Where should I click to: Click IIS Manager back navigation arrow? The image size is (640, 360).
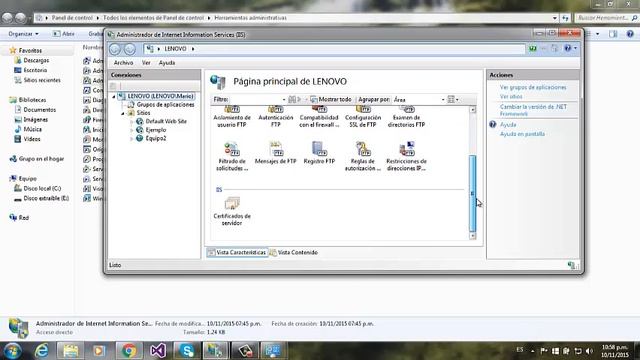tap(115, 49)
